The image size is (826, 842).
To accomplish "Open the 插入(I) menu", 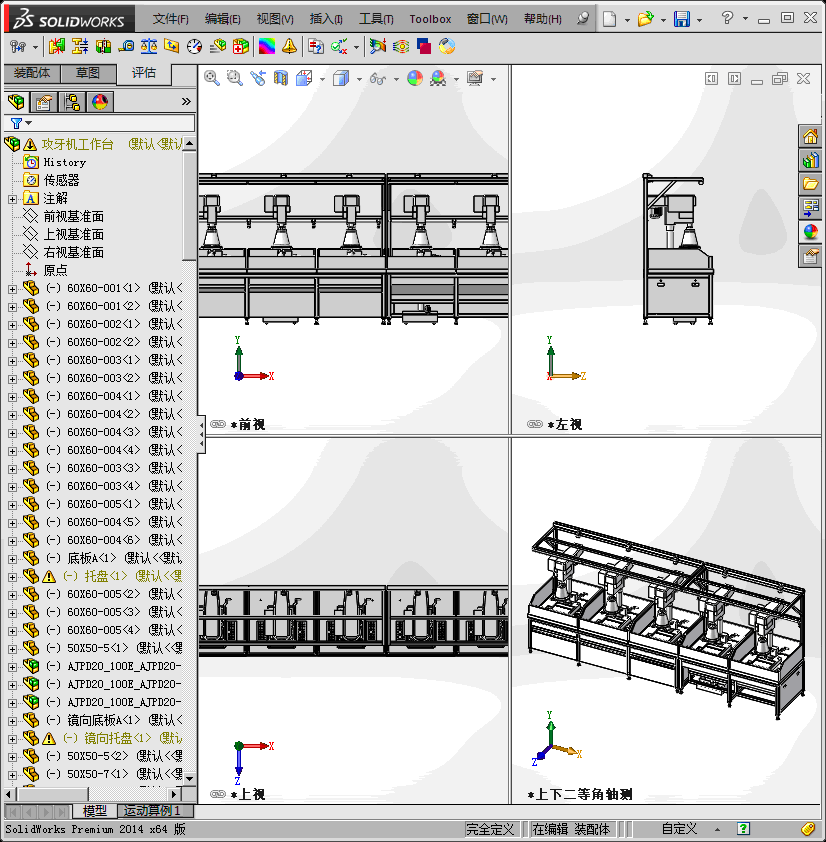I will 326,19.
